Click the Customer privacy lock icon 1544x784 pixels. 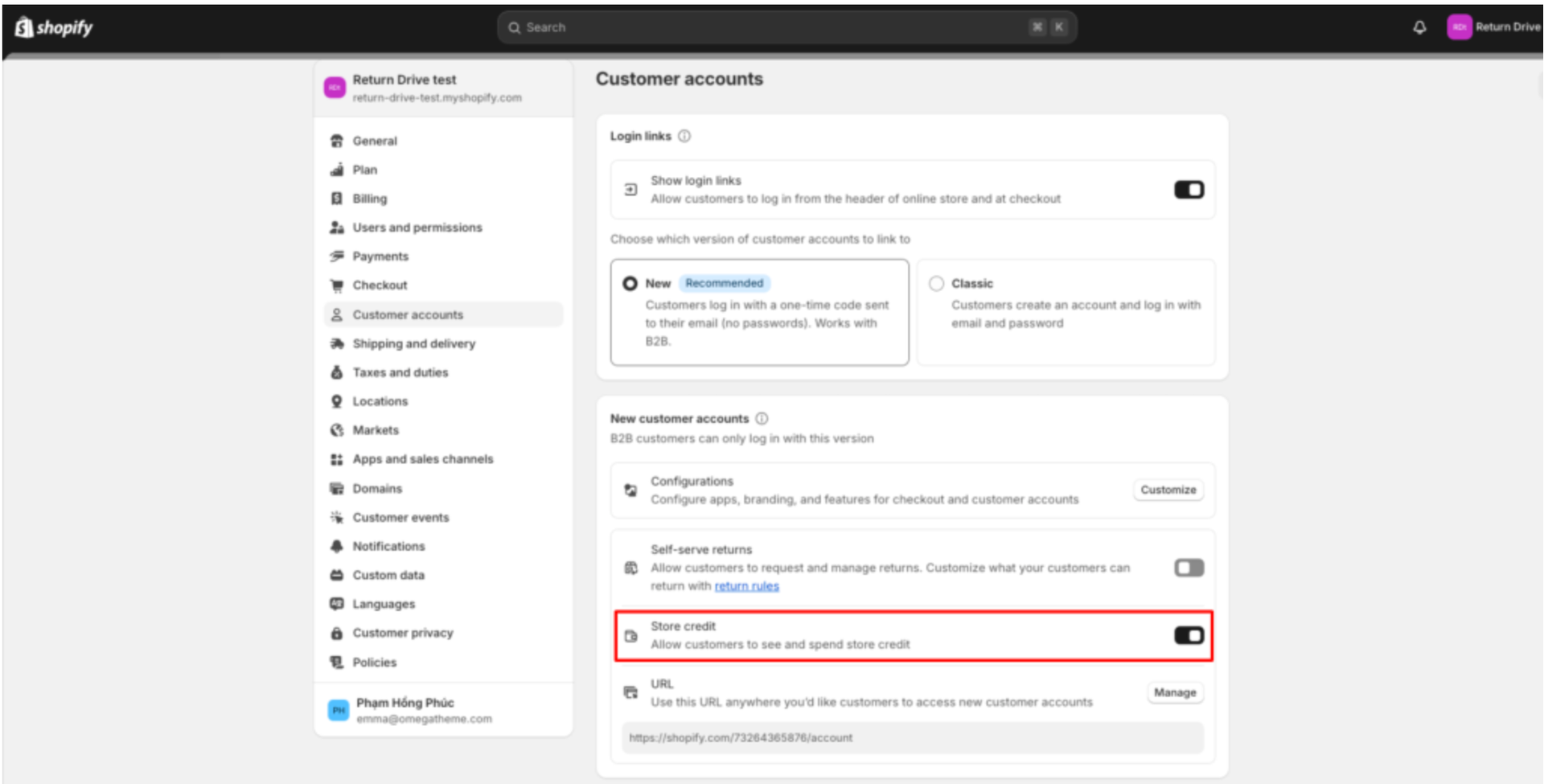337,633
